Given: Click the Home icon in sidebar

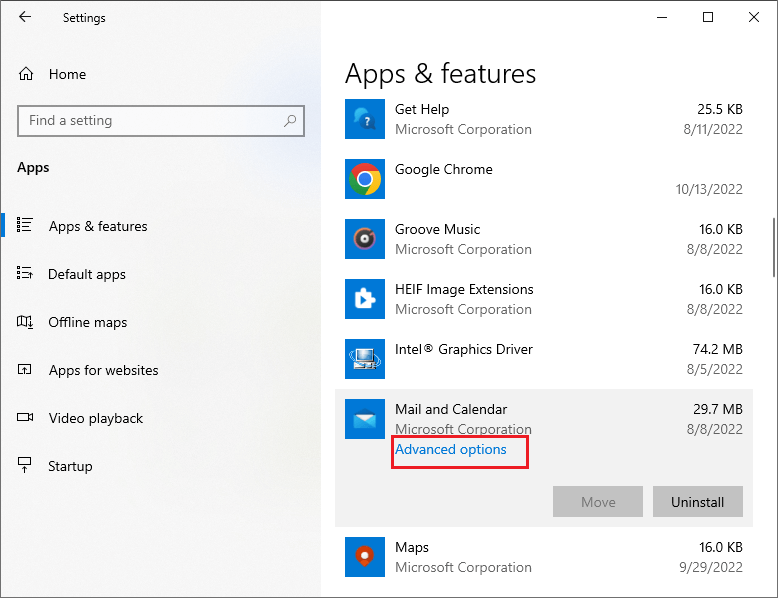Looking at the screenshot, I should (26, 74).
